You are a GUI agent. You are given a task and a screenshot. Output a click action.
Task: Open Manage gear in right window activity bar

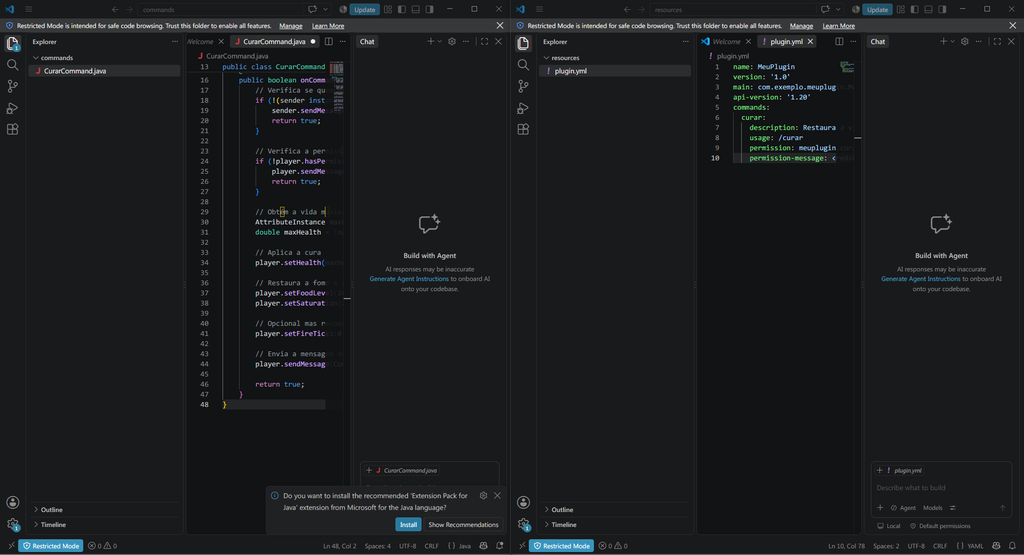pyautogui.click(x=523, y=524)
